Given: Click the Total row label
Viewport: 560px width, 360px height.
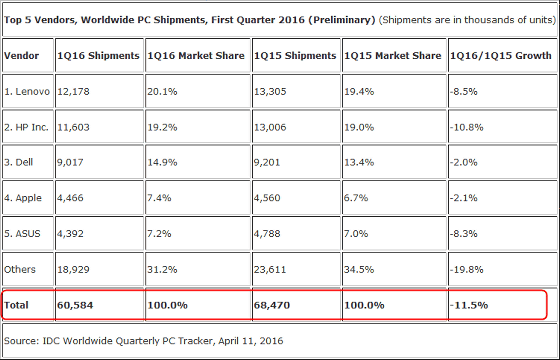Looking at the screenshot, I should 28,305.
